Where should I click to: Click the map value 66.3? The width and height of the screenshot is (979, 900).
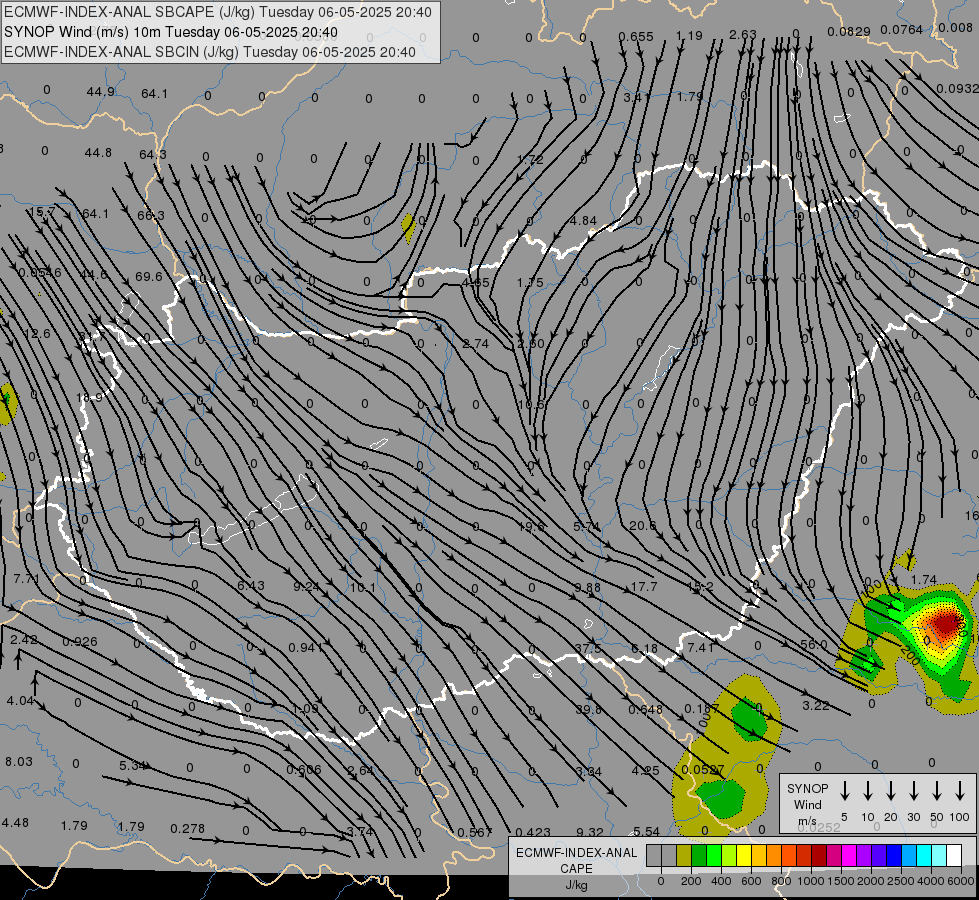151,215
